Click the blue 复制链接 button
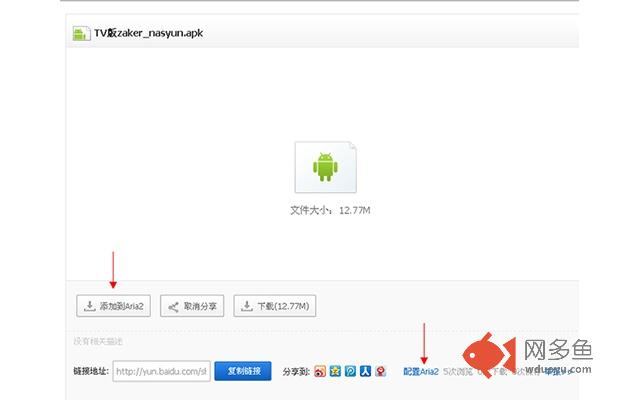The height and width of the screenshot is (400, 640). 243,371
